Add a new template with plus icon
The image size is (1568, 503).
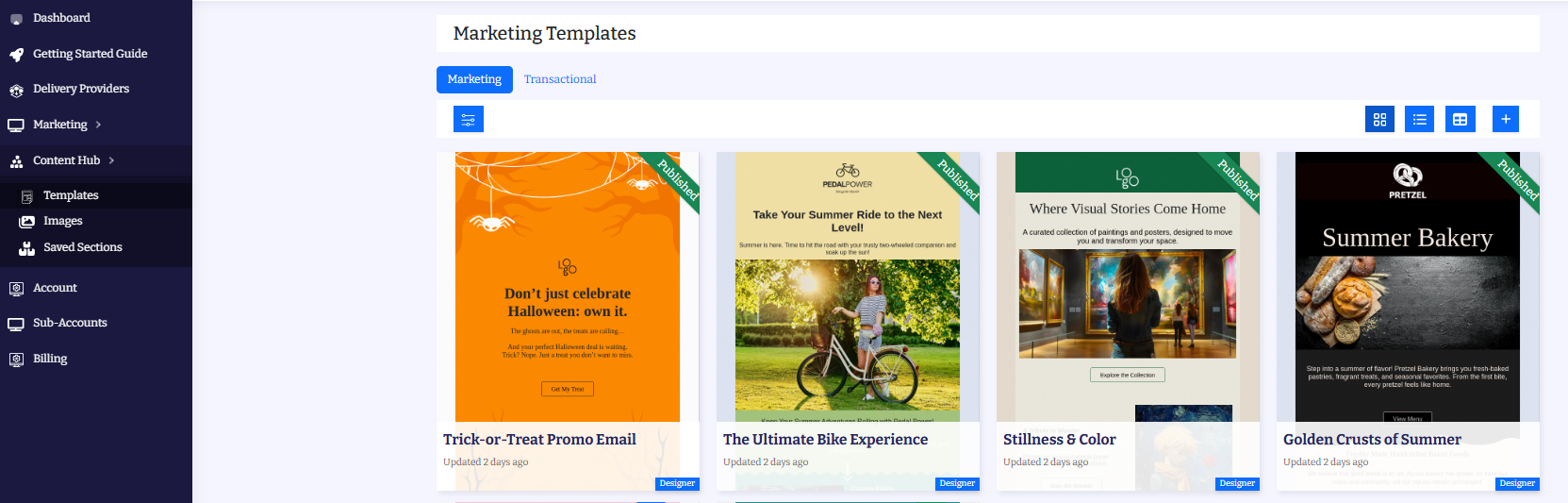[1505, 119]
